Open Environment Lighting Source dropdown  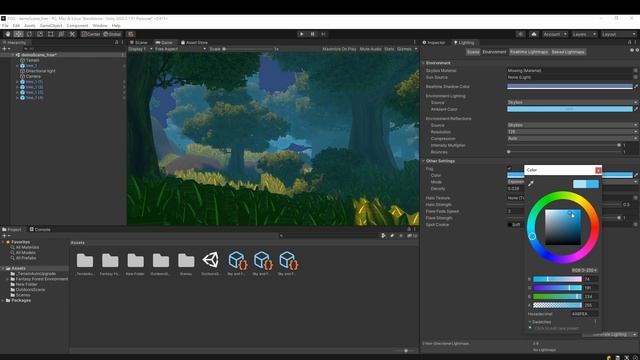[x=572, y=102]
